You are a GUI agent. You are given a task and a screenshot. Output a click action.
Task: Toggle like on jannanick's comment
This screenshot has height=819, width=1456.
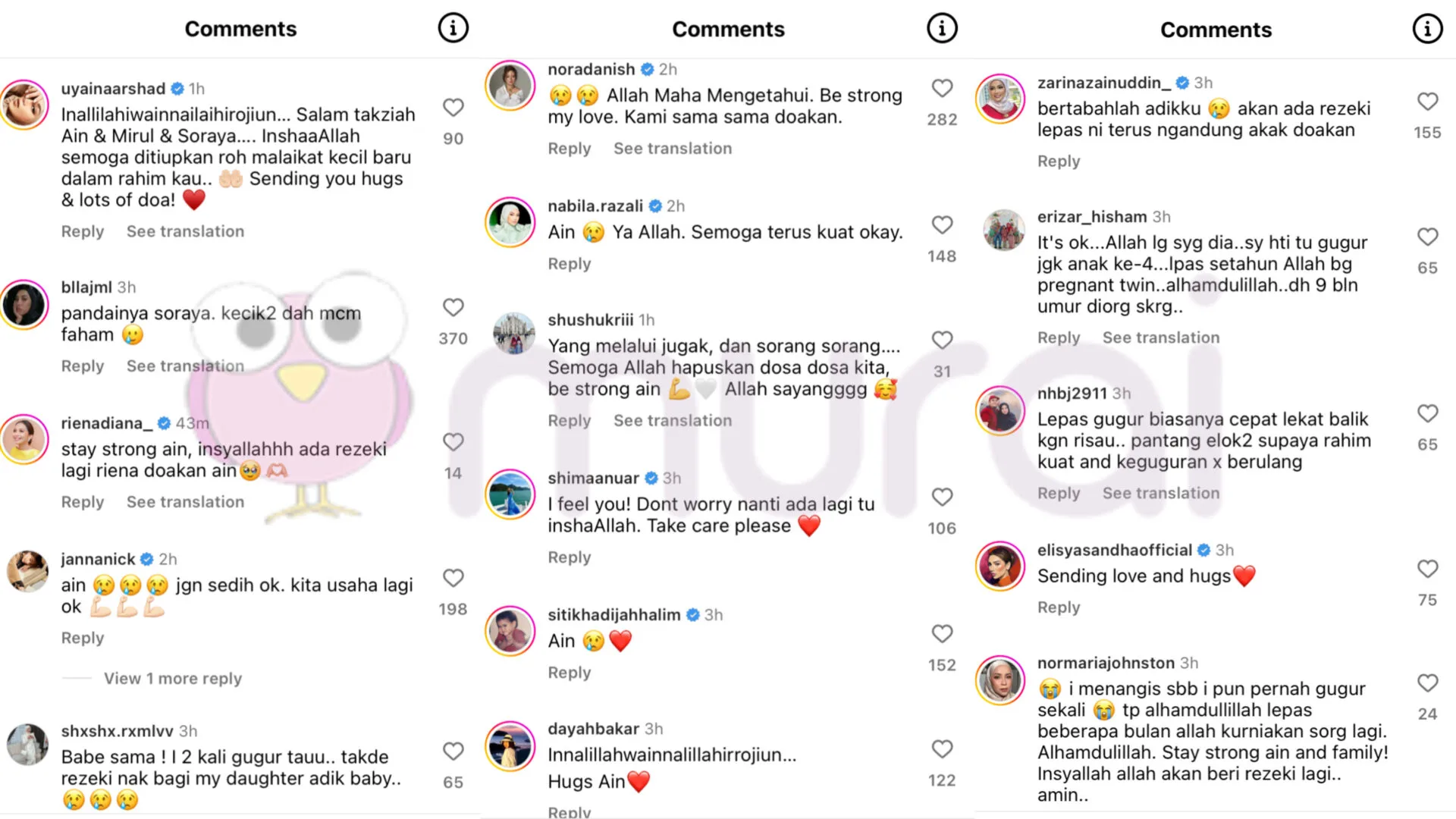point(453,578)
